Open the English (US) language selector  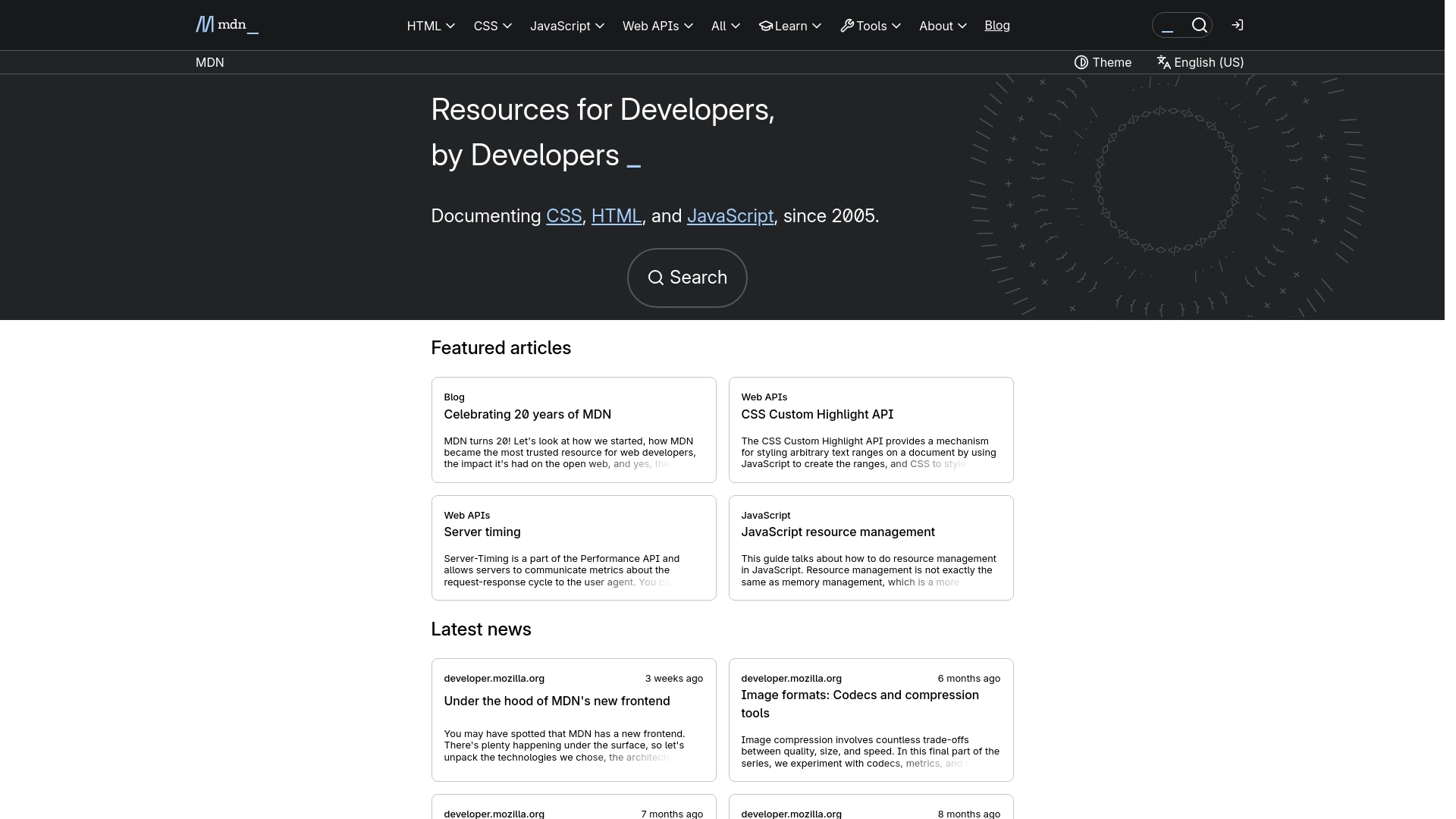pyautogui.click(x=1200, y=62)
